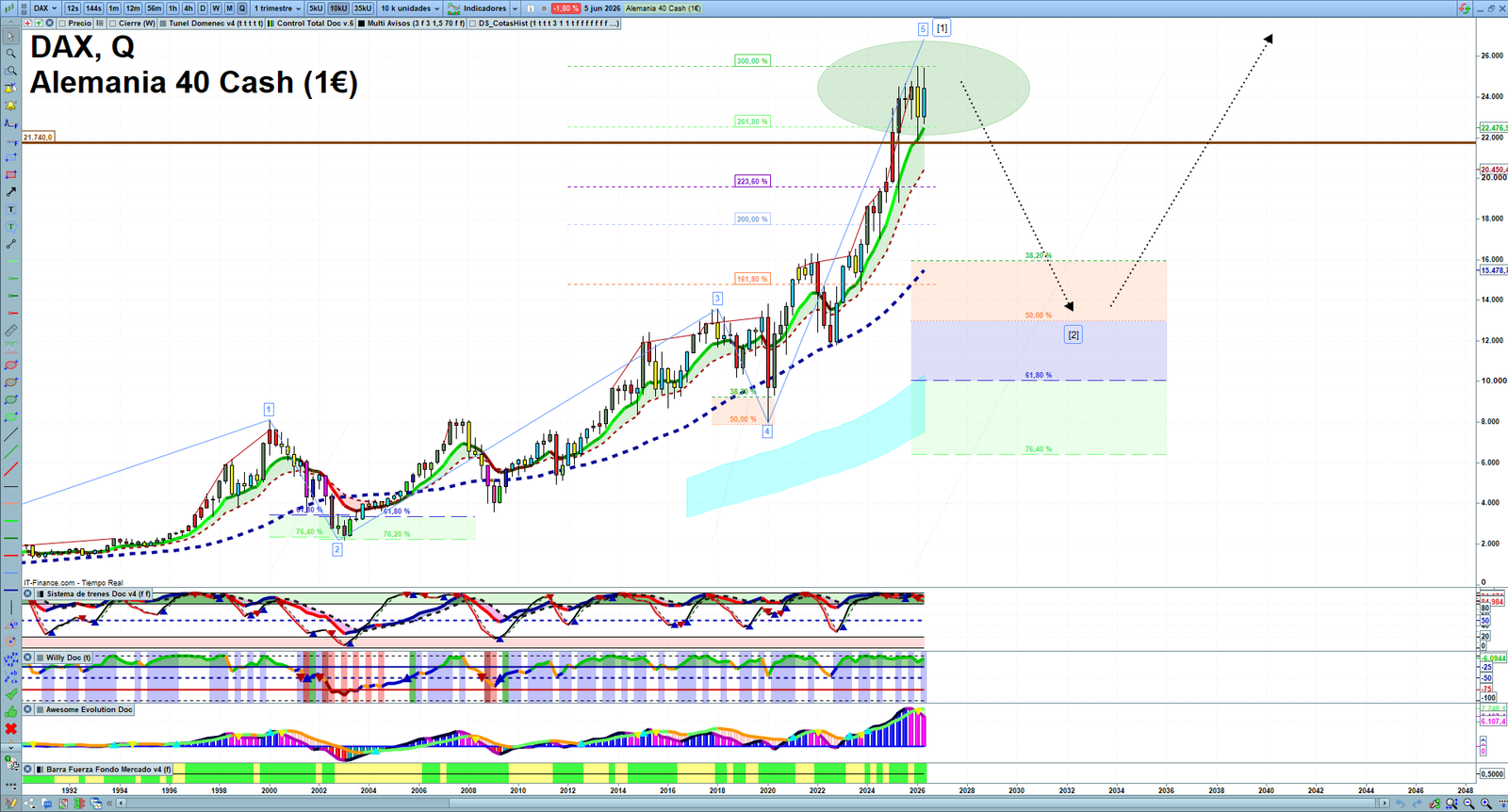The image size is (1508, 812).
Task: Open the share icon in bottom bar
Action: pos(29,804)
